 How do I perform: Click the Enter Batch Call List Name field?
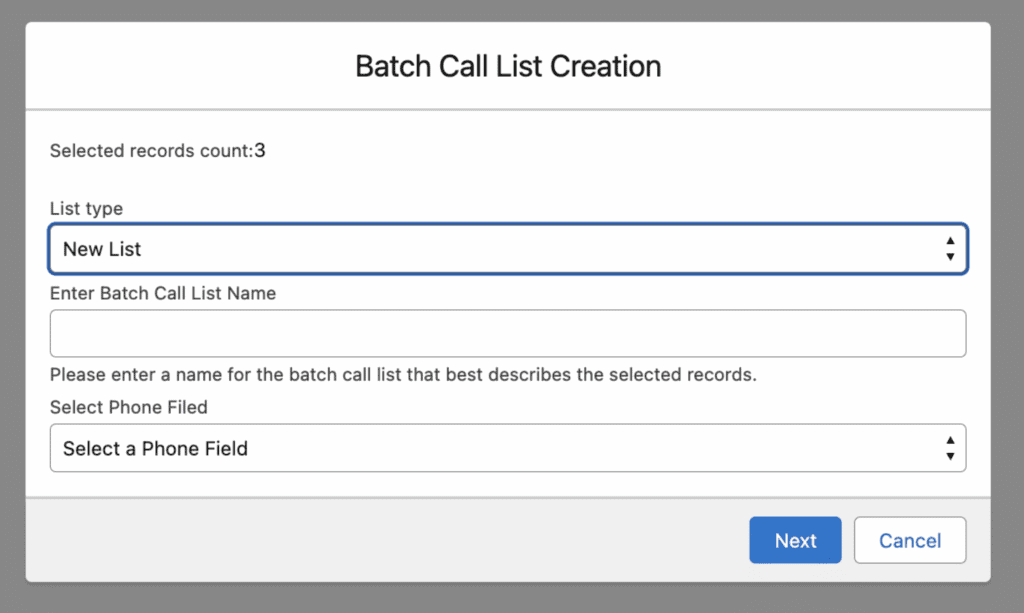pyautogui.click(x=508, y=333)
